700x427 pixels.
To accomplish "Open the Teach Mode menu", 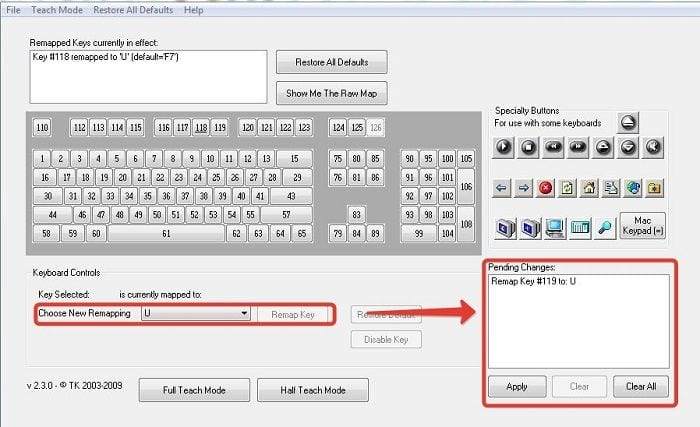I will click(56, 10).
